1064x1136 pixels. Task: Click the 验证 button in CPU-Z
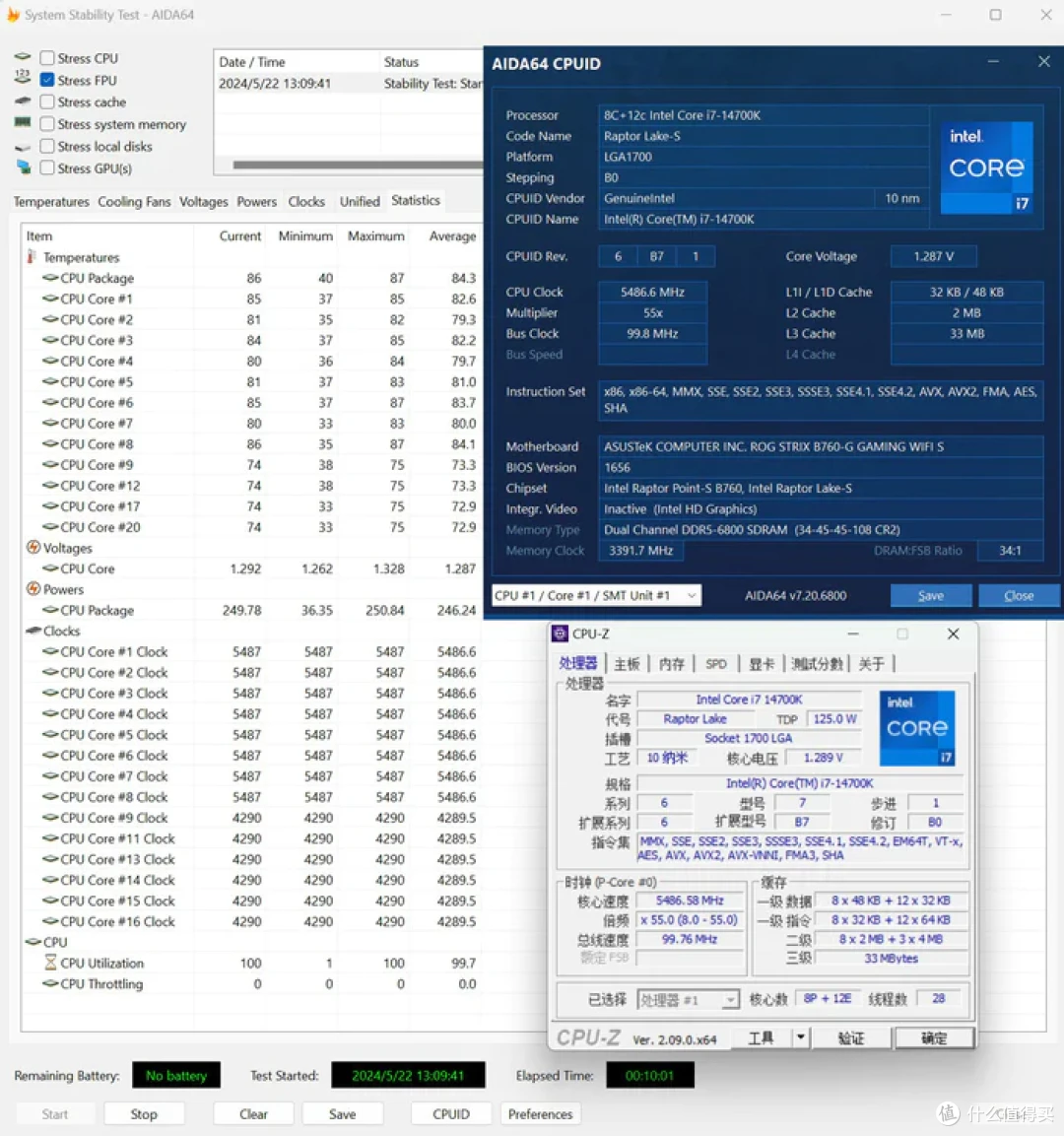point(851,1038)
